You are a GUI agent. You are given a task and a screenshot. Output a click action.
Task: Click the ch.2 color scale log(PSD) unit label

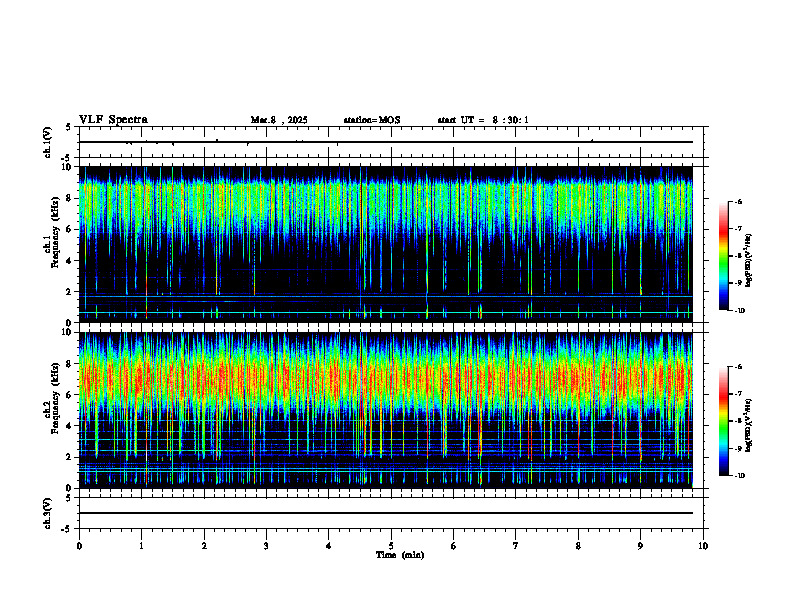[749, 425]
